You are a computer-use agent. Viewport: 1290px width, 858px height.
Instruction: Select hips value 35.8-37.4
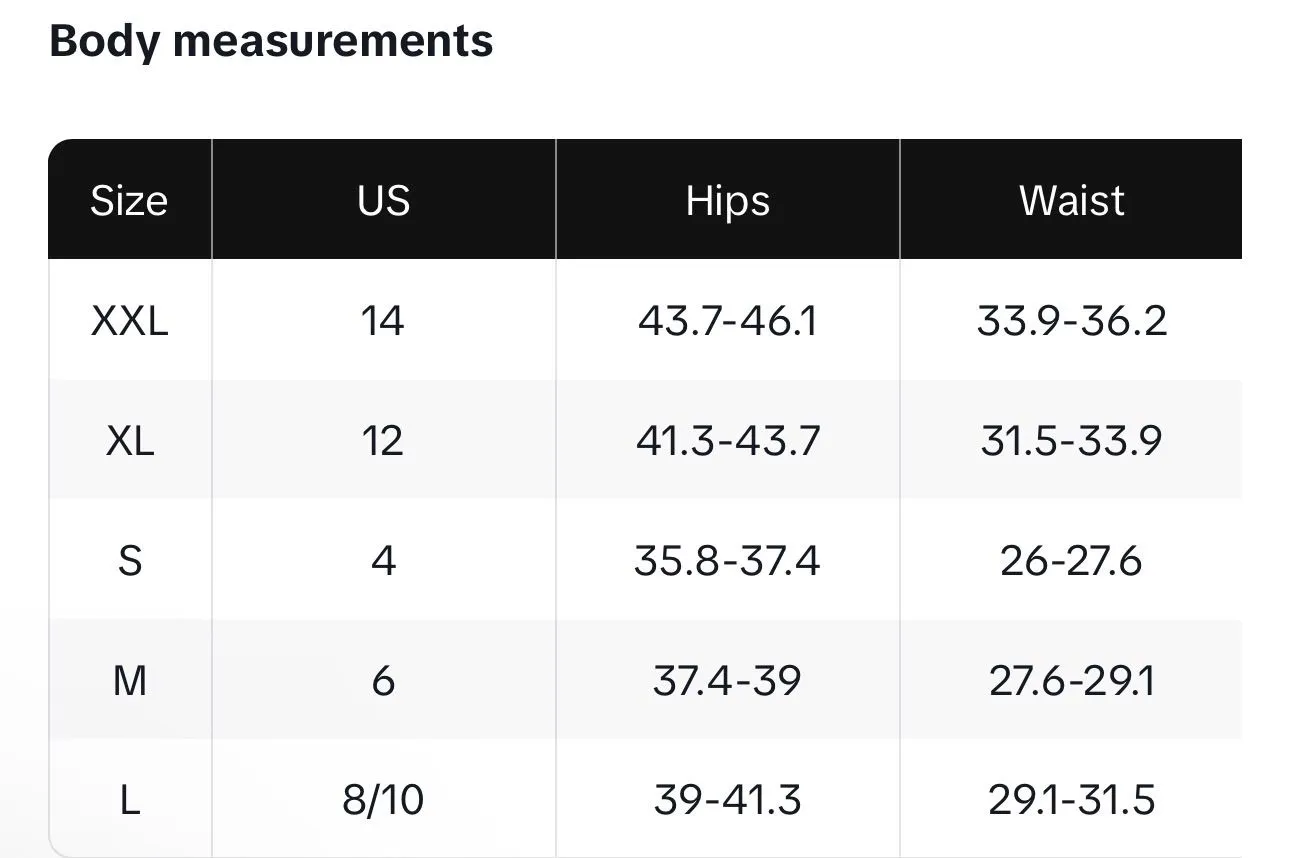728,560
